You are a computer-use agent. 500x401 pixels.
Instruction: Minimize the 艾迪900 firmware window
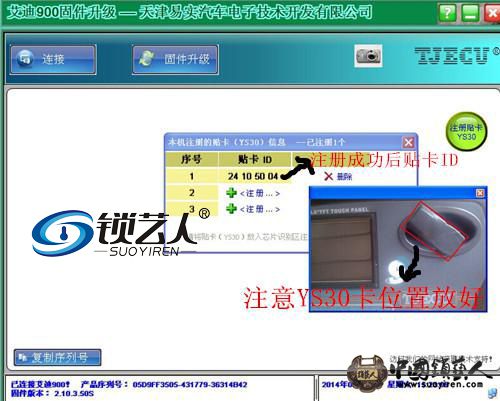coord(470,13)
